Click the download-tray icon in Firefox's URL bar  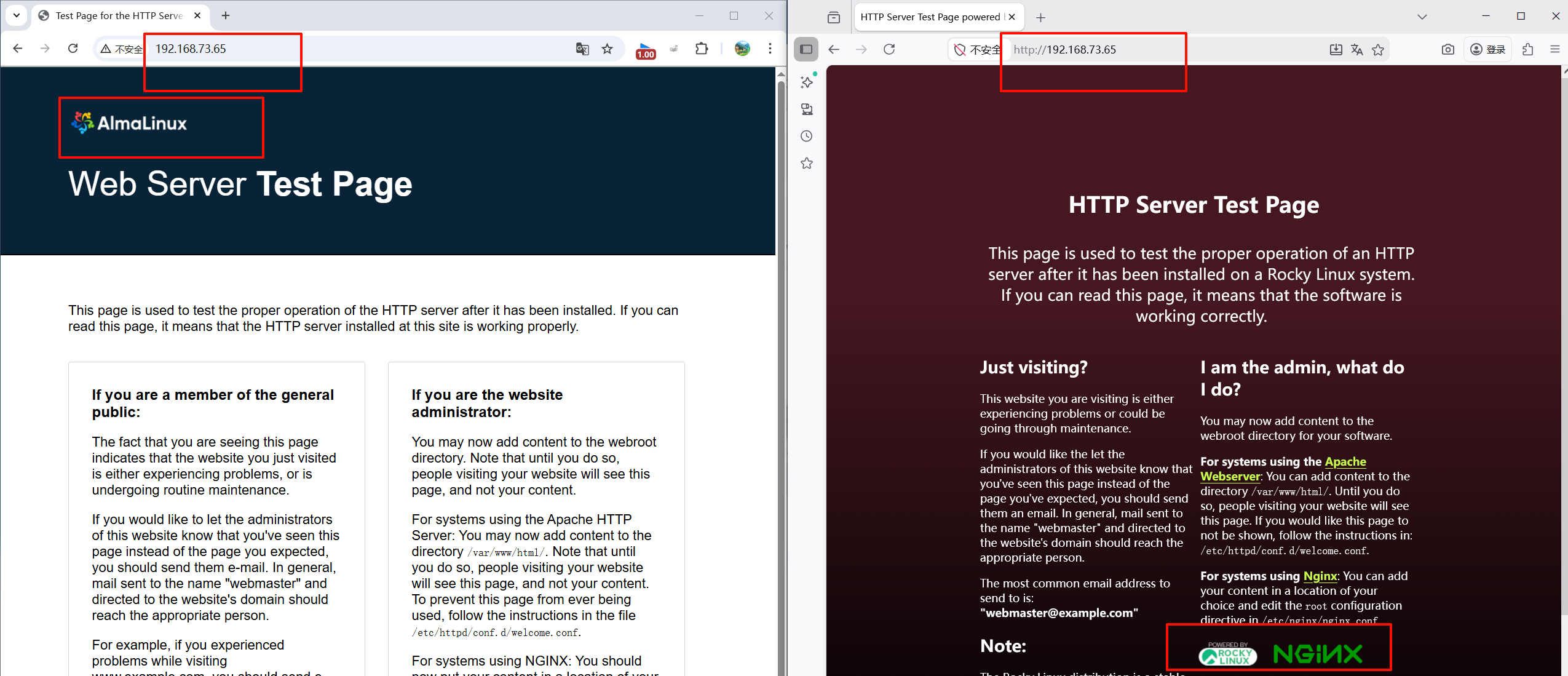click(x=1336, y=50)
